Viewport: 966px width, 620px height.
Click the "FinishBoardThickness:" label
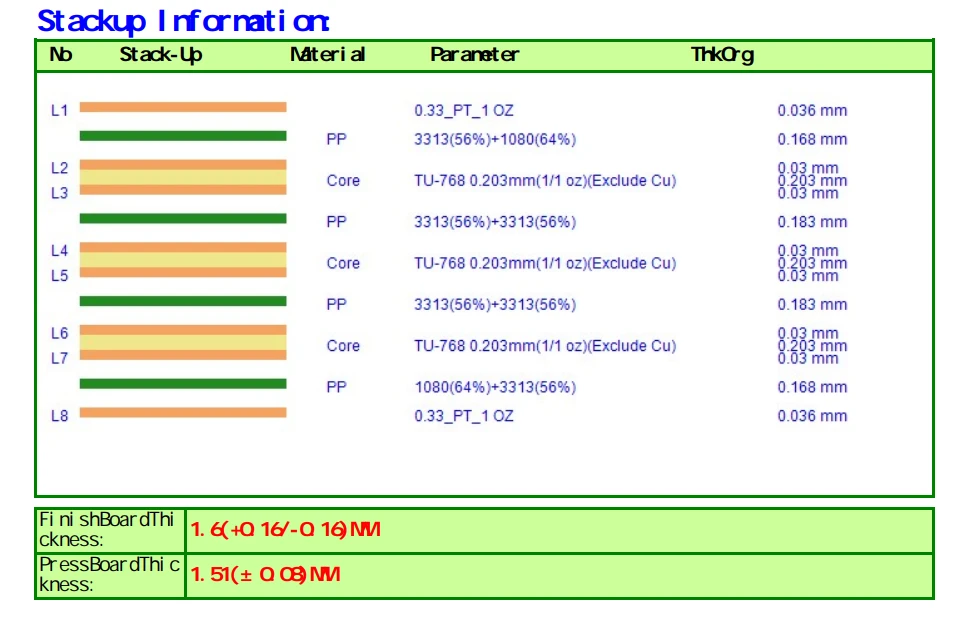(107, 529)
